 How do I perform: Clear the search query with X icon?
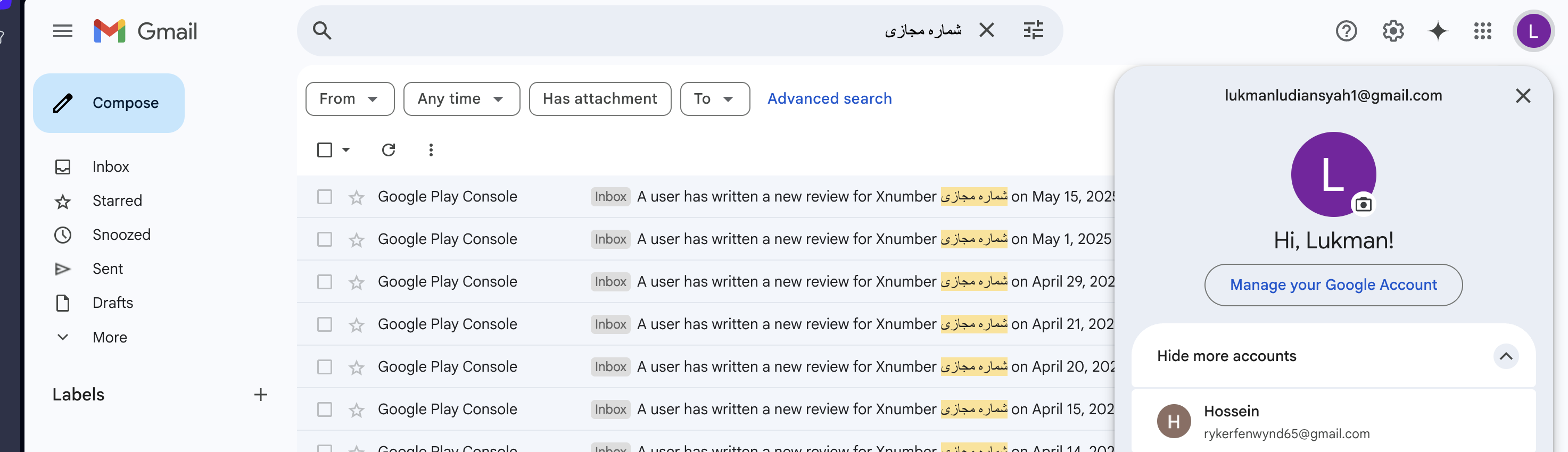click(987, 30)
